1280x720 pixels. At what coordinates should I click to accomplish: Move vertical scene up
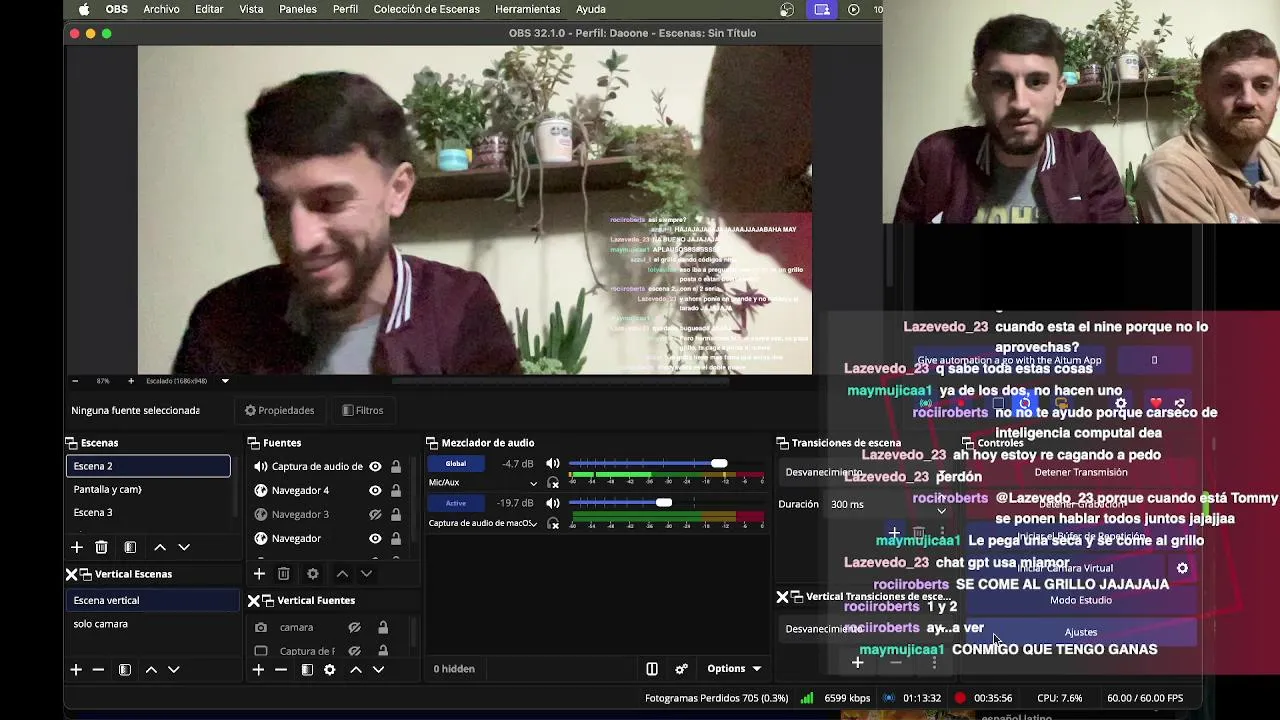click(x=151, y=669)
